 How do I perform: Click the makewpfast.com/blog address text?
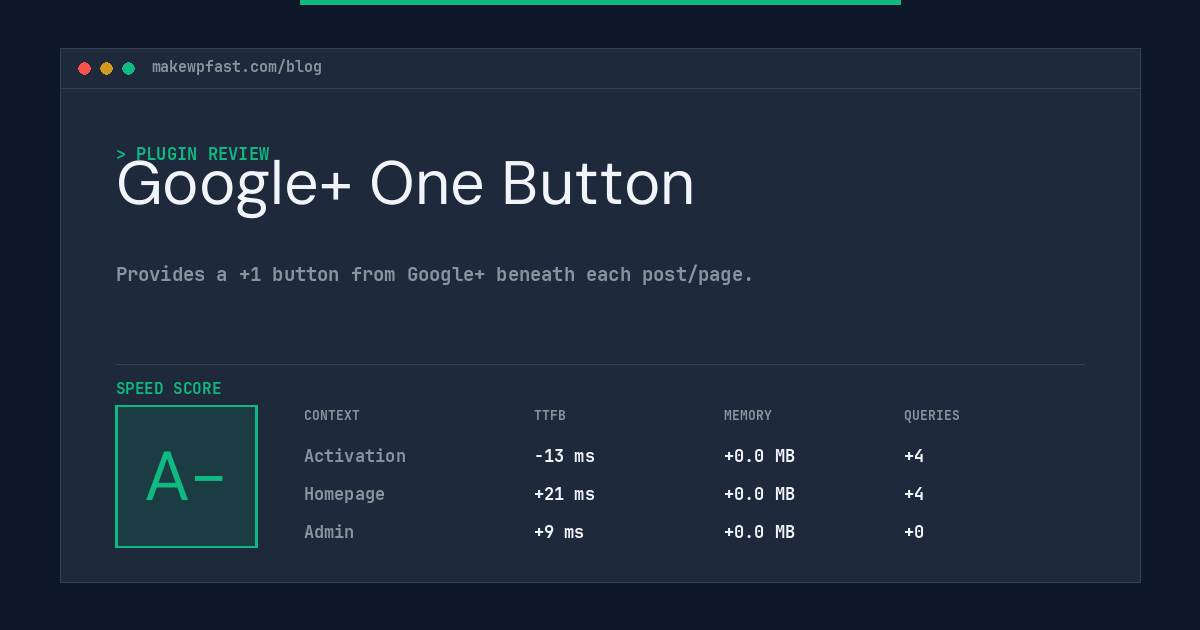pyautogui.click(x=237, y=67)
